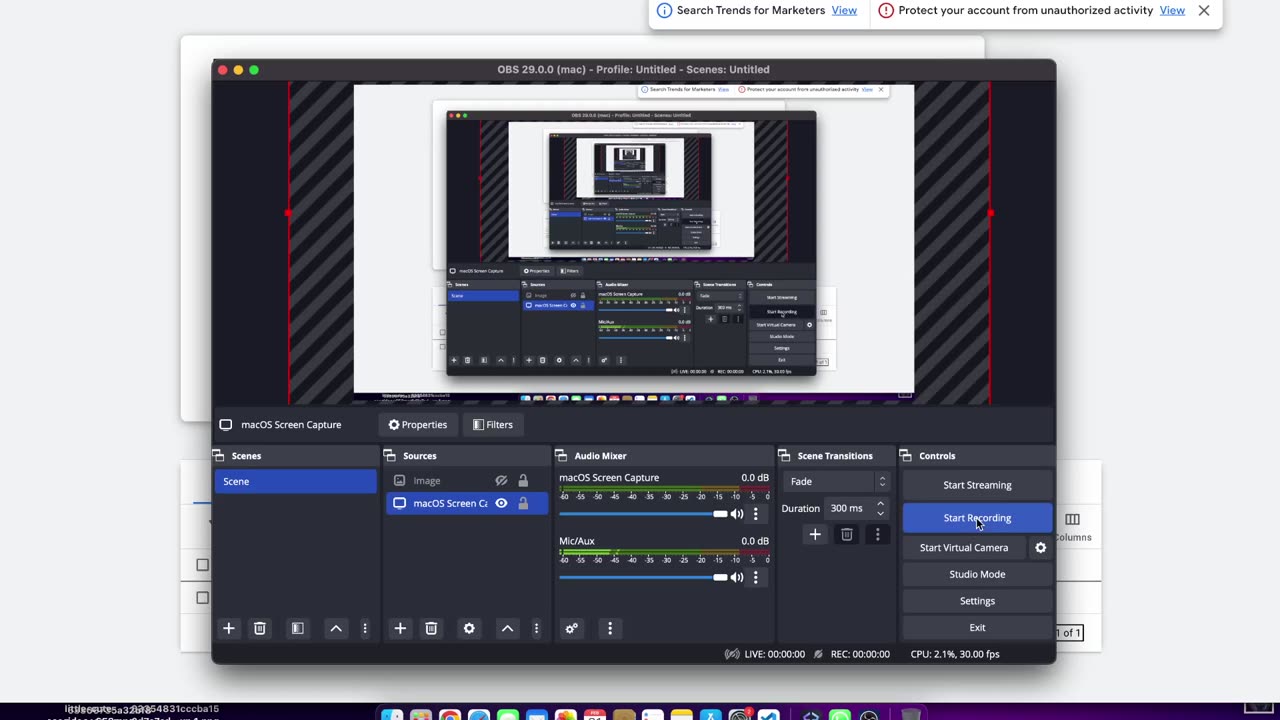
Task: Open advanced audio properties gears icon
Action: 572,628
